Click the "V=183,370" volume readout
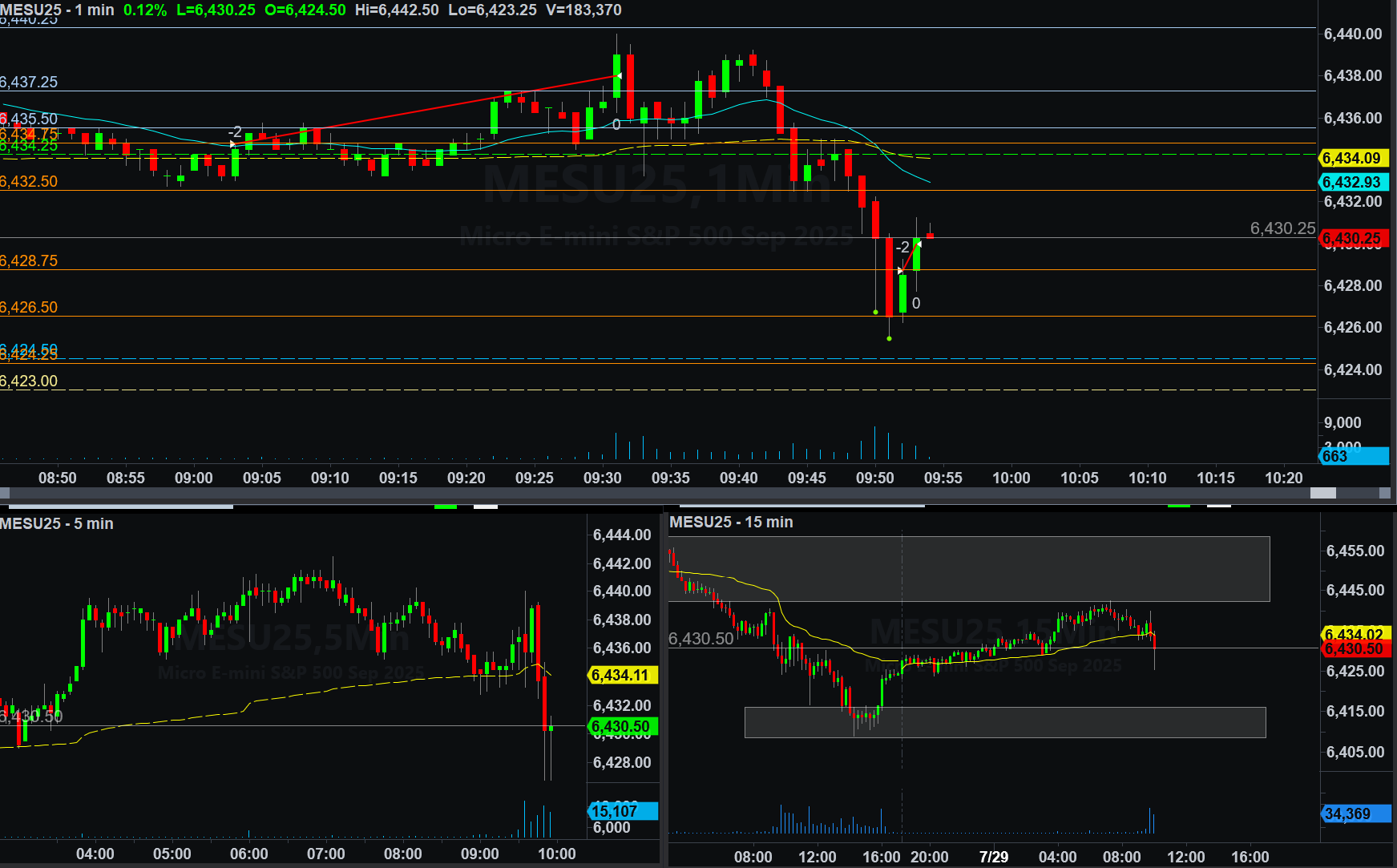Viewport: 1397px width, 868px height. (583, 10)
